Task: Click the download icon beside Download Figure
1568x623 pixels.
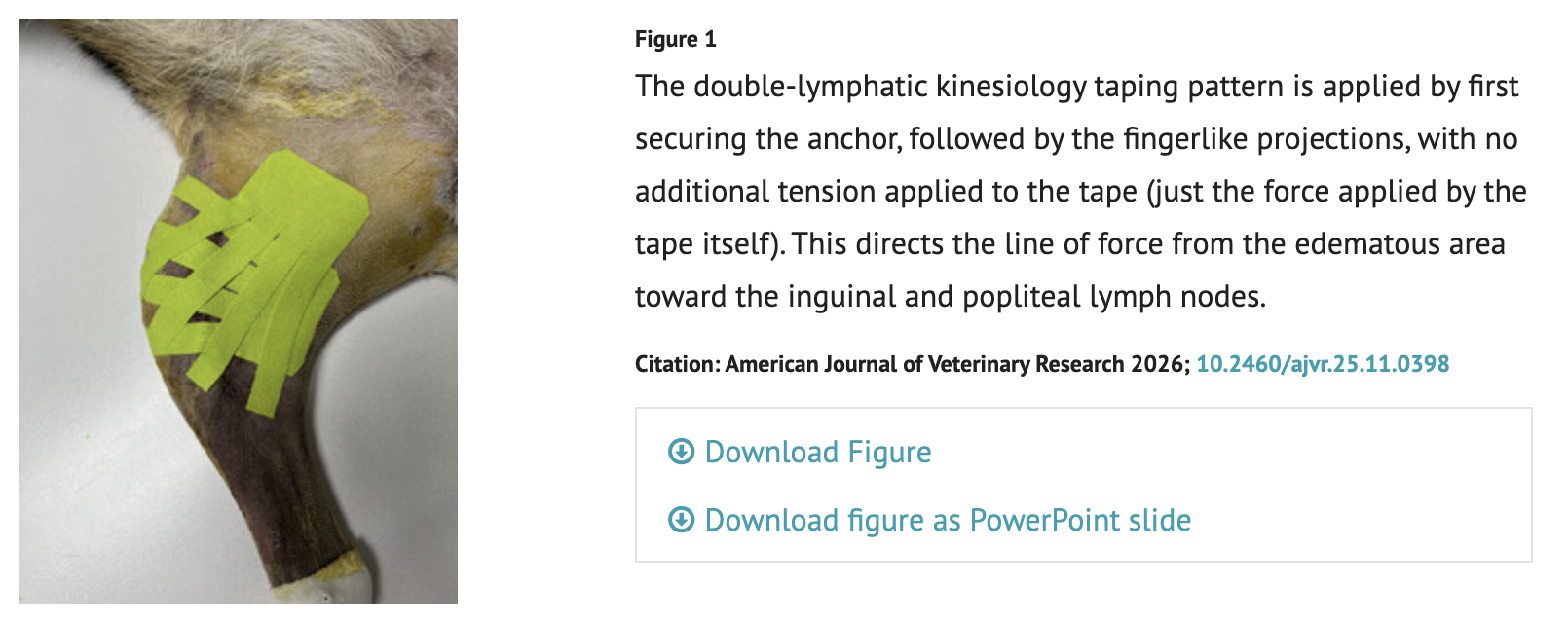Action: coord(681,452)
